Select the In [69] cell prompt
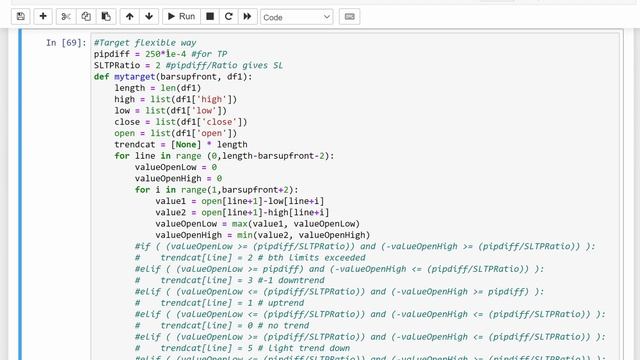This screenshot has height=360, width=640. tap(66, 42)
